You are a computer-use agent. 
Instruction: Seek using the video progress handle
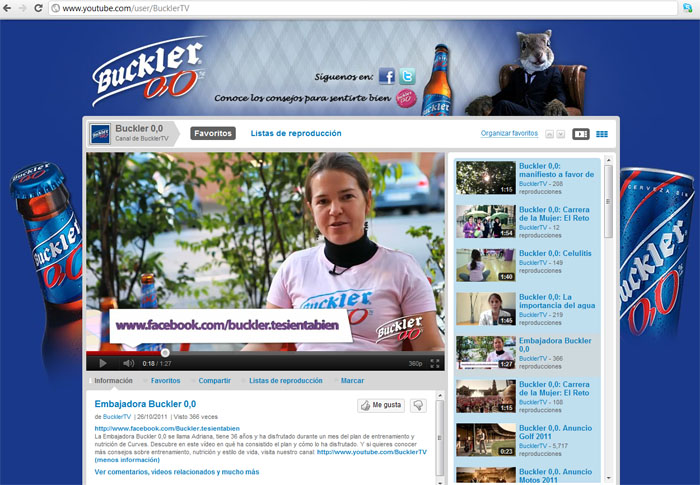(x=165, y=353)
